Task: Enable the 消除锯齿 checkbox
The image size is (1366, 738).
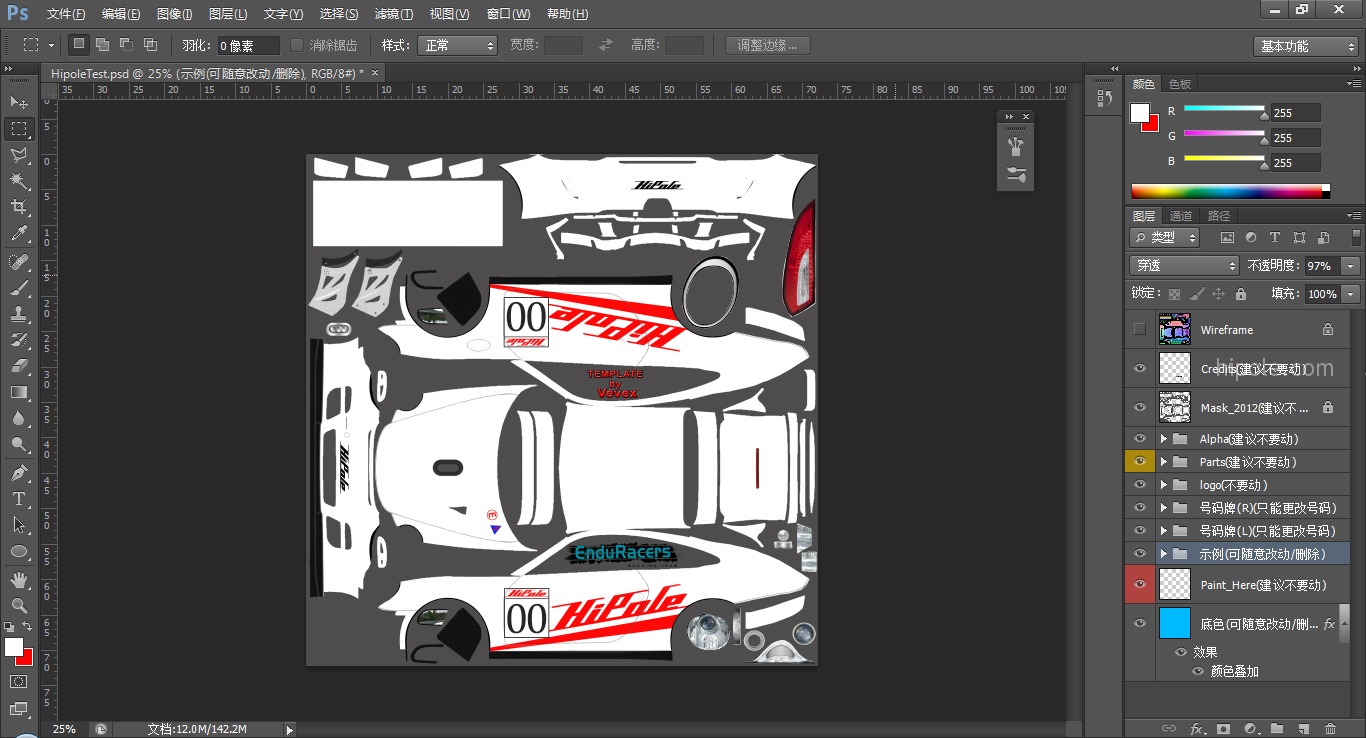Action: pos(297,45)
